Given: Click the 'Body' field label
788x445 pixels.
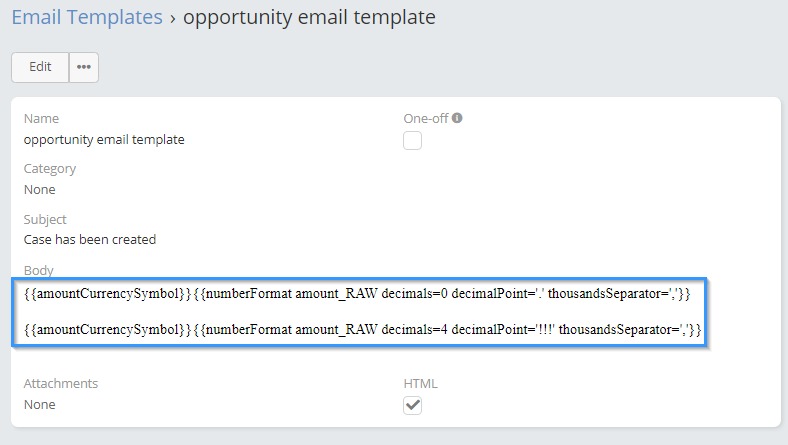Looking at the screenshot, I should [x=38, y=270].
